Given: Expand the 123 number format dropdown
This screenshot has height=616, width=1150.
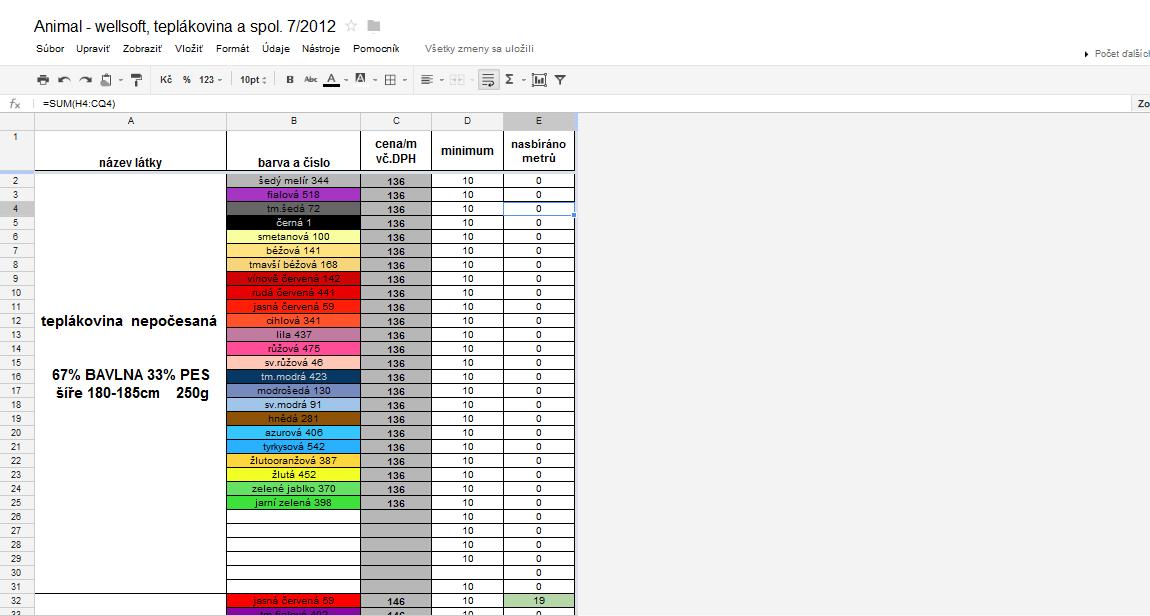Looking at the screenshot, I should pyautogui.click(x=210, y=80).
